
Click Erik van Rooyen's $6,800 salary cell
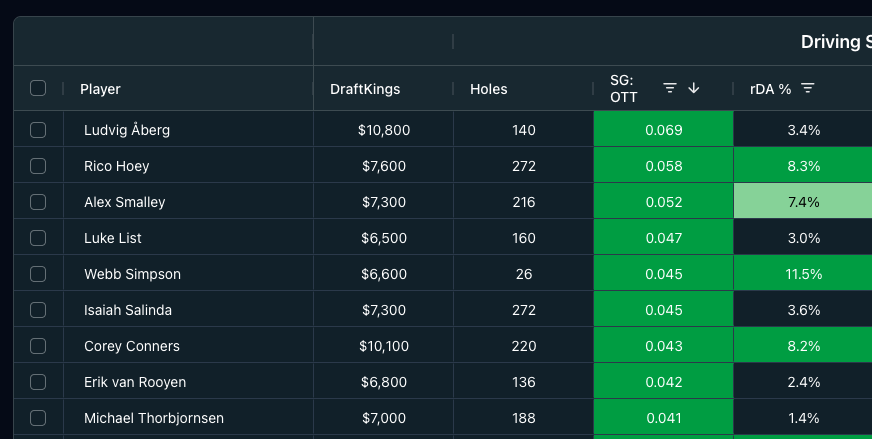tap(383, 382)
